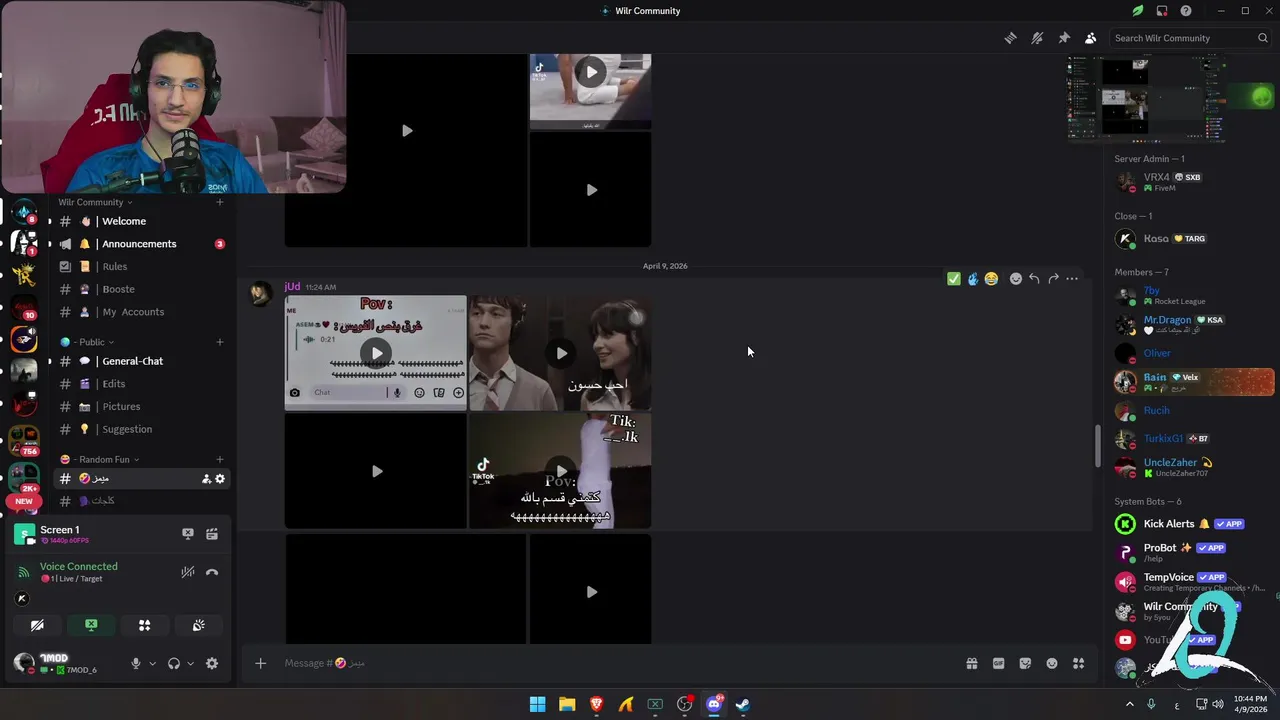Open the Activities button in voice panel
The height and width of the screenshot is (720, 1280).
click(145, 625)
